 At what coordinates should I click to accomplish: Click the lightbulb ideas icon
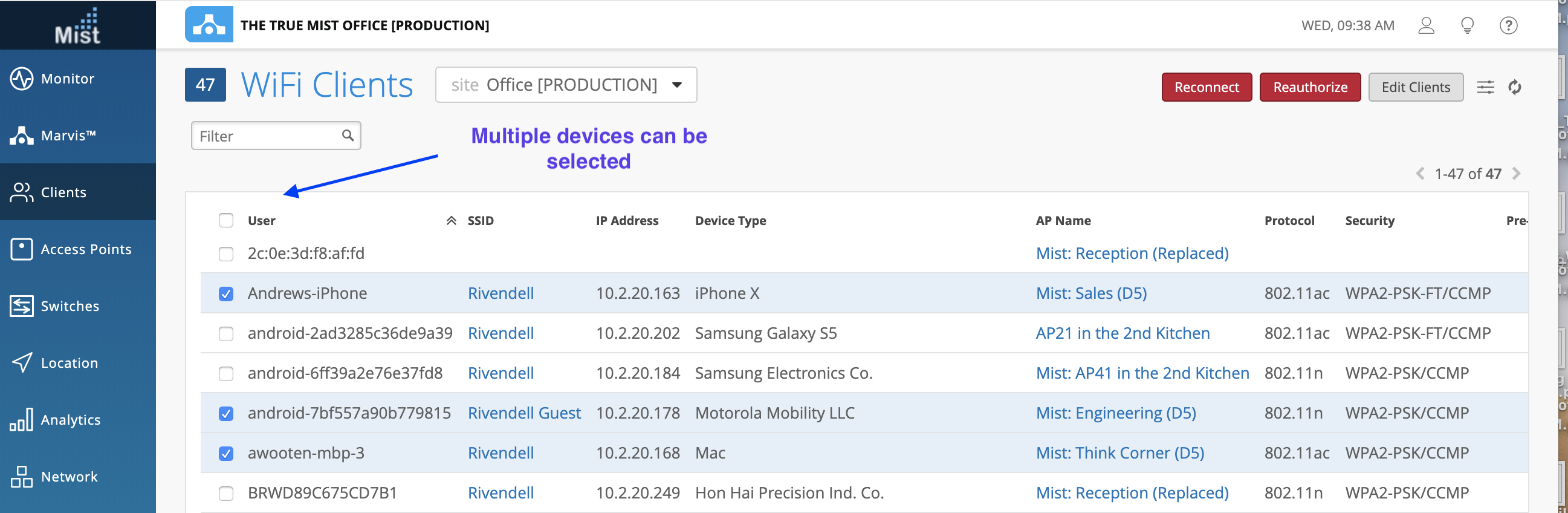tap(1467, 25)
